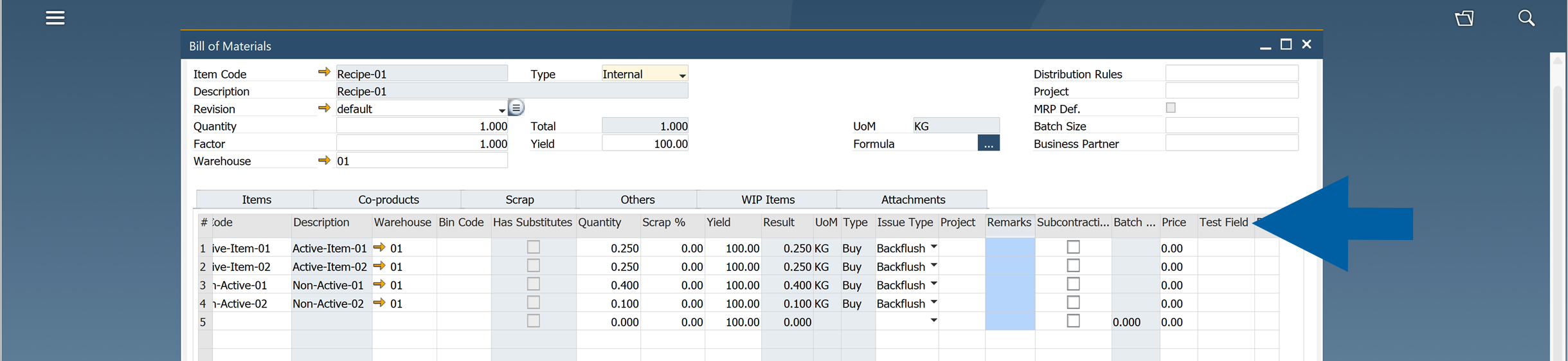
Task: Open the folder icon beside search
Action: coord(1464,18)
